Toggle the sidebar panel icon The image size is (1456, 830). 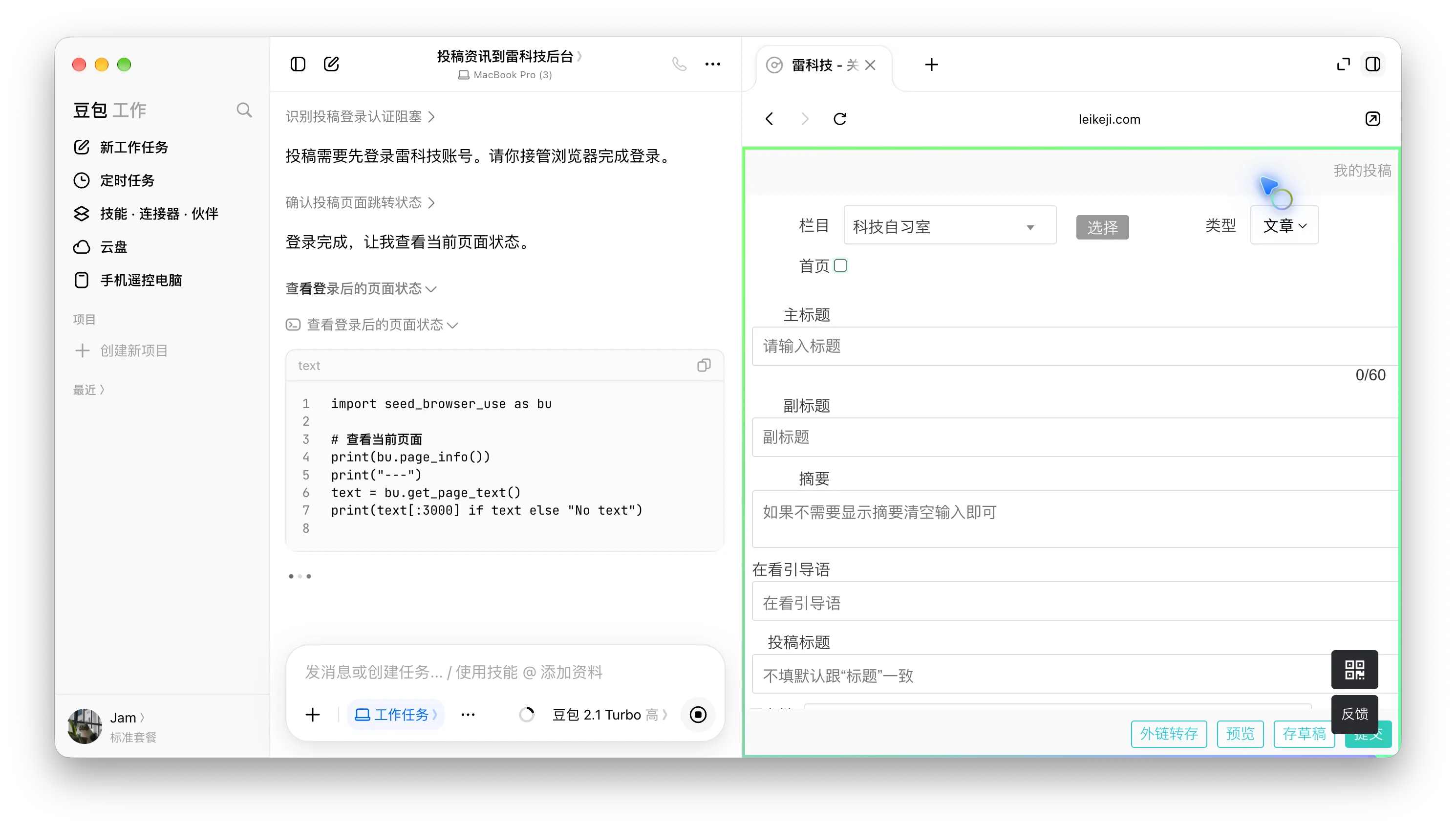[298, 64]
